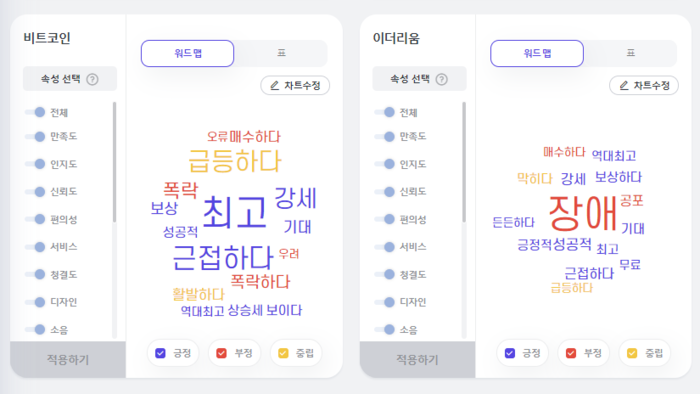
Task: Click the help icon beside Bitcoin 속성 선택
Action: coord(92,79)
